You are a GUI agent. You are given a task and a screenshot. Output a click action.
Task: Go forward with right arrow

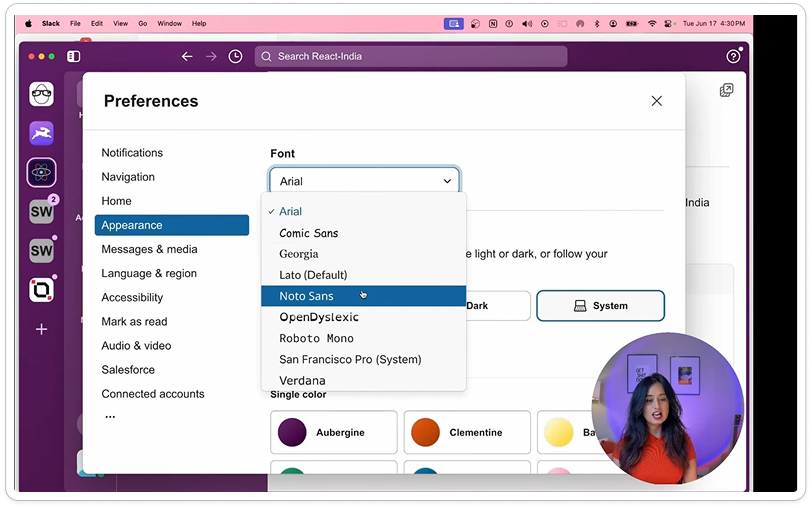click(x=211, y=56)
